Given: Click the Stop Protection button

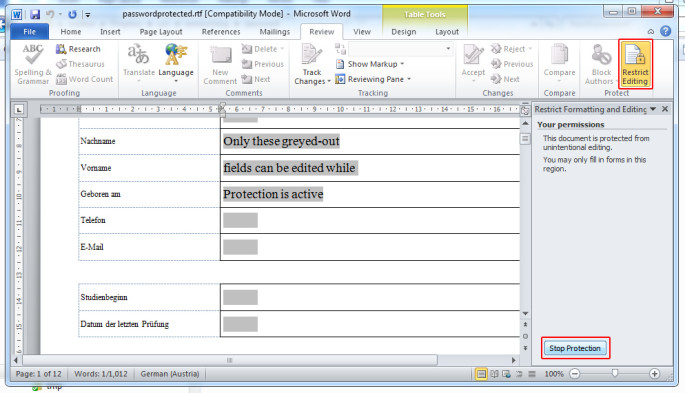Looking at the screenshot, I should (575, 348).
